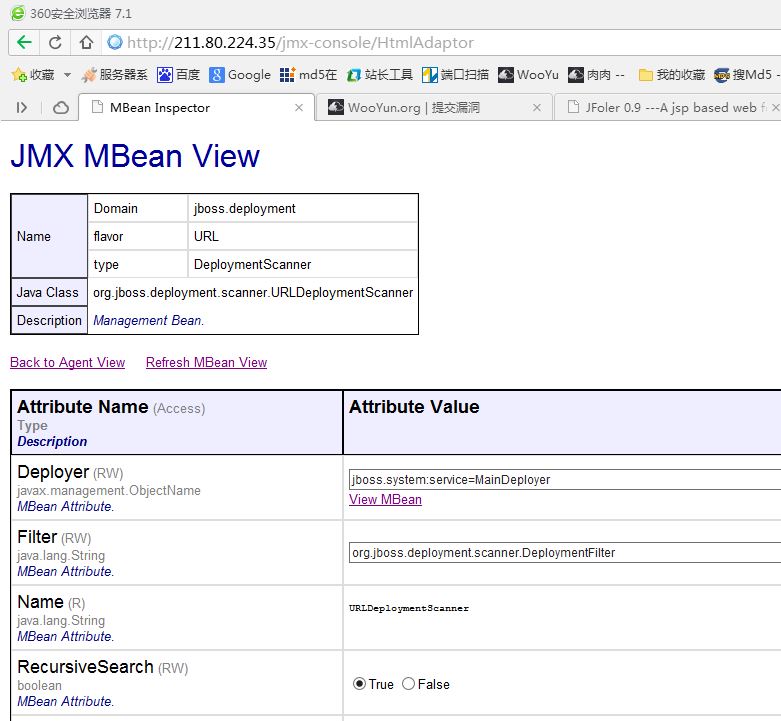The height and width of the screenshot is (721, 781).
Task: Expand the 收藏 dropdown arrow
Action: 67,75
